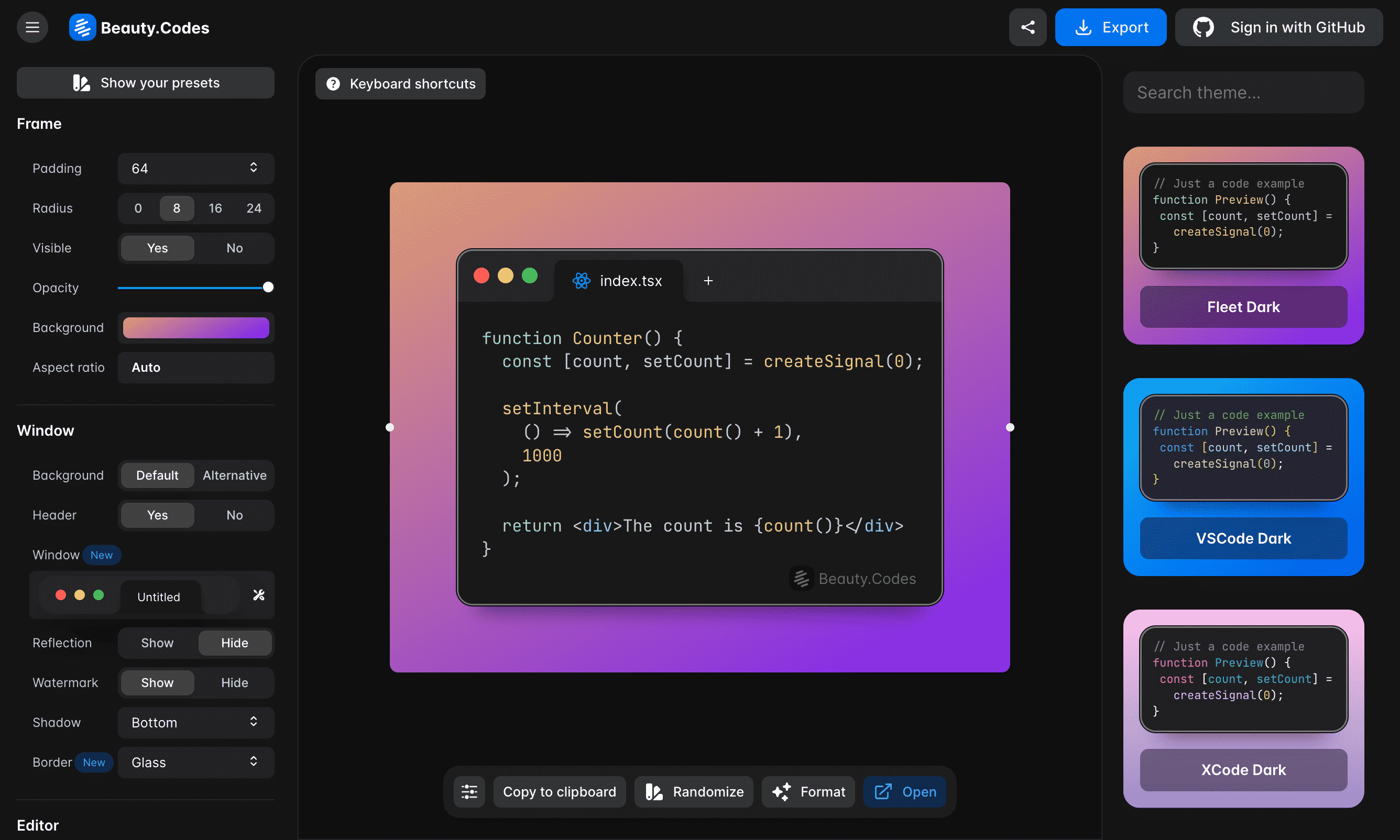Viewport: 1400px width, 840px height.
Task: Set frame Visible to Yes
Action: click(157, 248)
